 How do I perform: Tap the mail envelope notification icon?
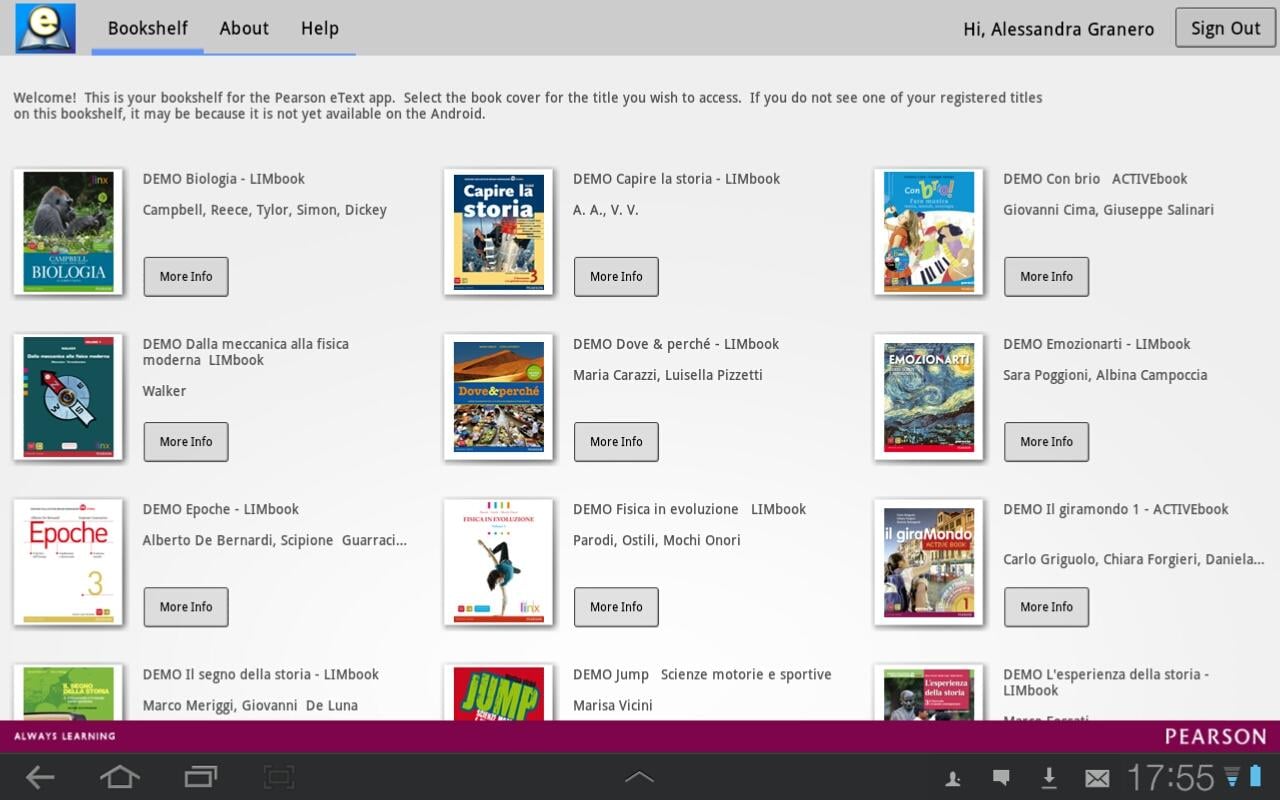1097,778
